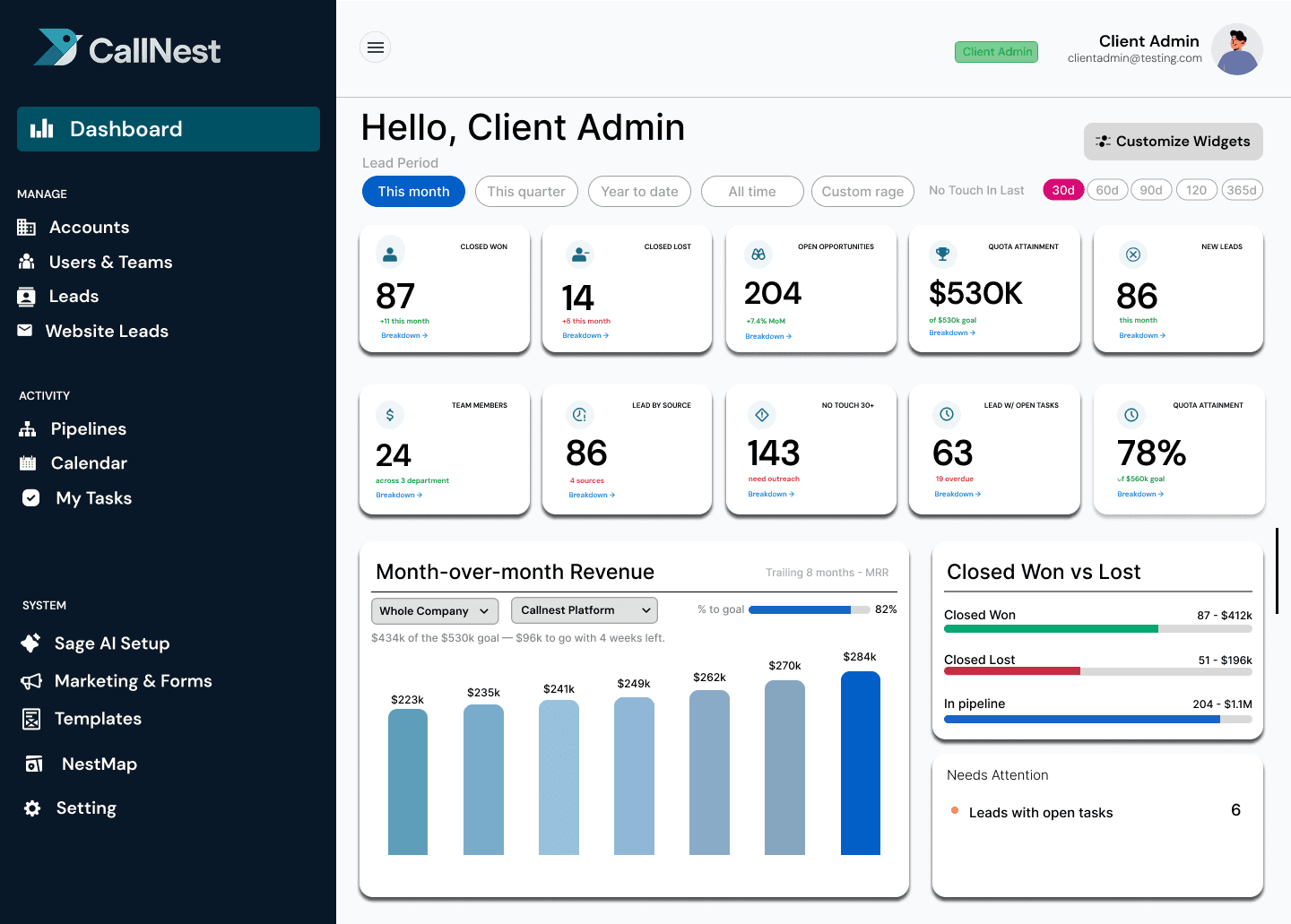Select the Custom rage period filter
Viewport: 1291px width, 924px height.
pos(862,192)
